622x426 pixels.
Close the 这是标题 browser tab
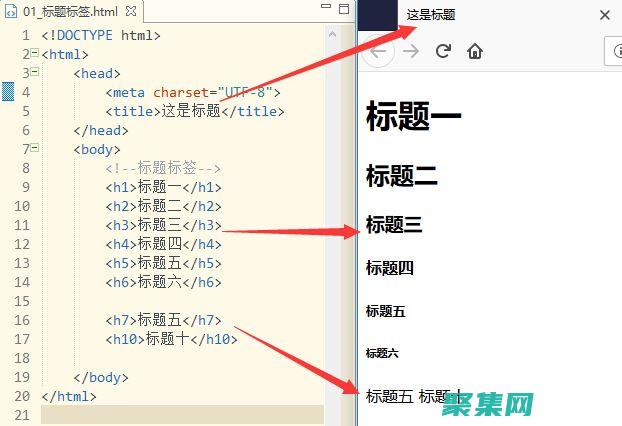tap(605, 15)
